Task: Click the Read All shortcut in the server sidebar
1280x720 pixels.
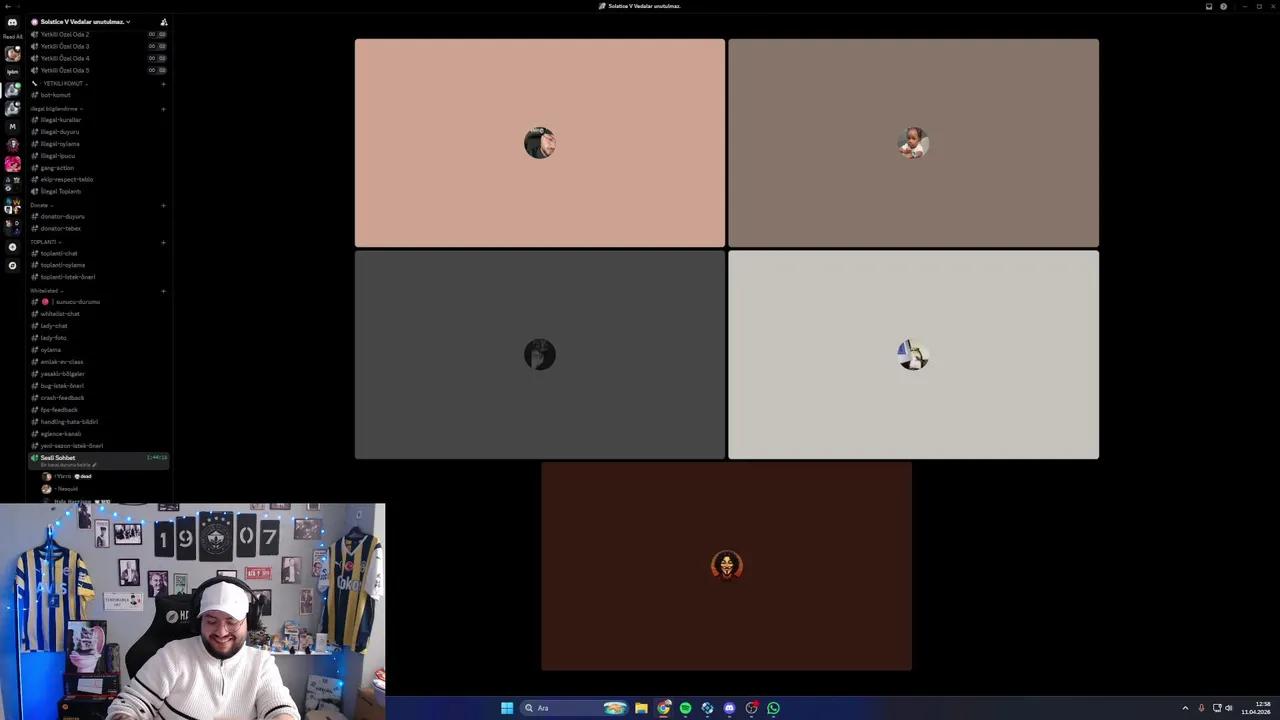Action: (x=11, y=36)
